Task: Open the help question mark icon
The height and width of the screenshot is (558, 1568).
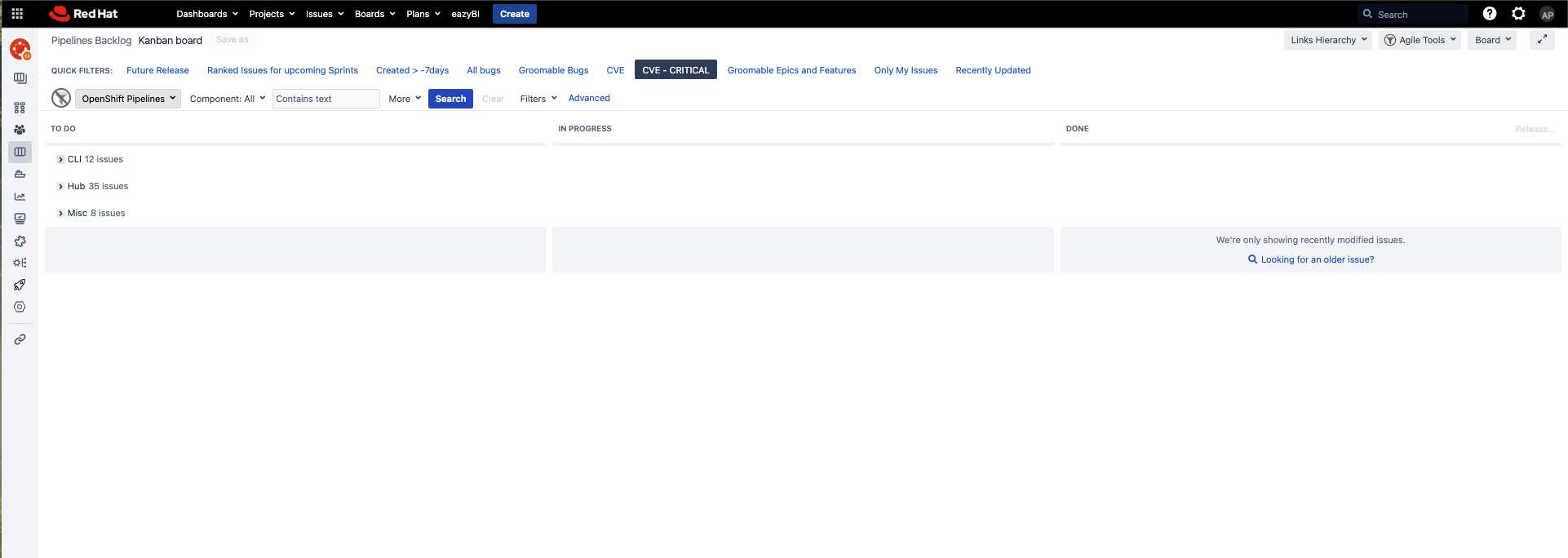Action: pyautogui.click(x=1490, y=14)
